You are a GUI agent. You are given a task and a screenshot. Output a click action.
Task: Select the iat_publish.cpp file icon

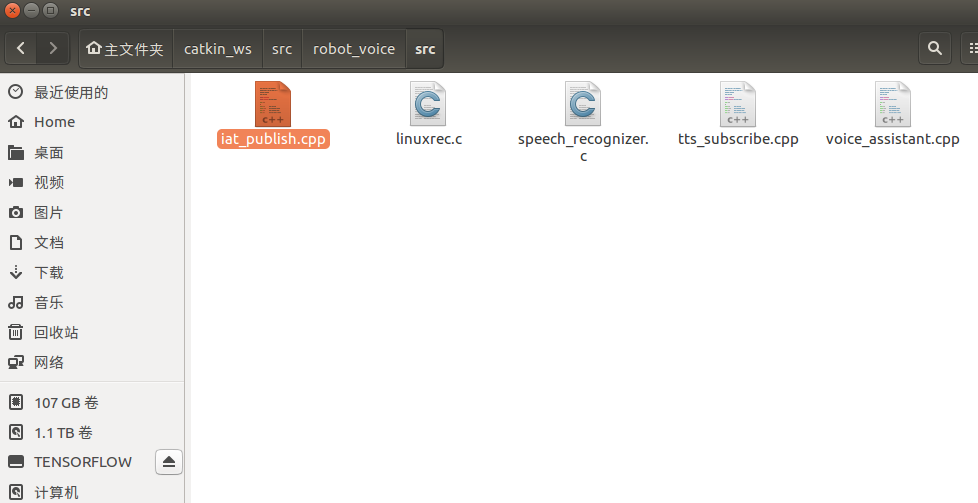(273, 104)
